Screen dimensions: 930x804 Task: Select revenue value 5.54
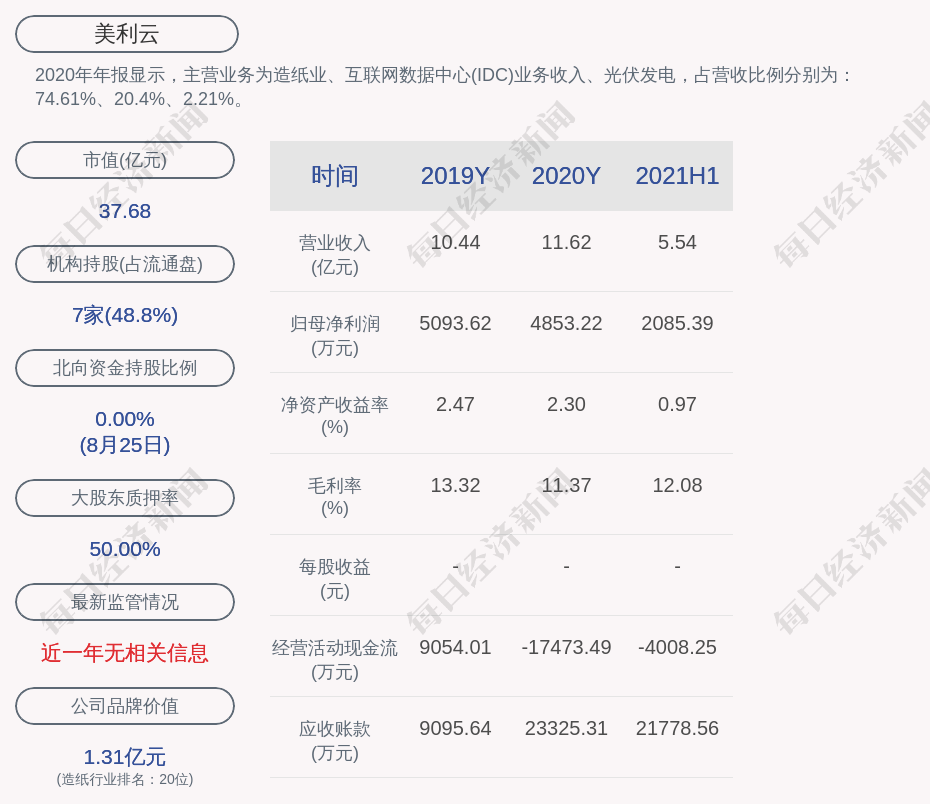coord(677,243)
